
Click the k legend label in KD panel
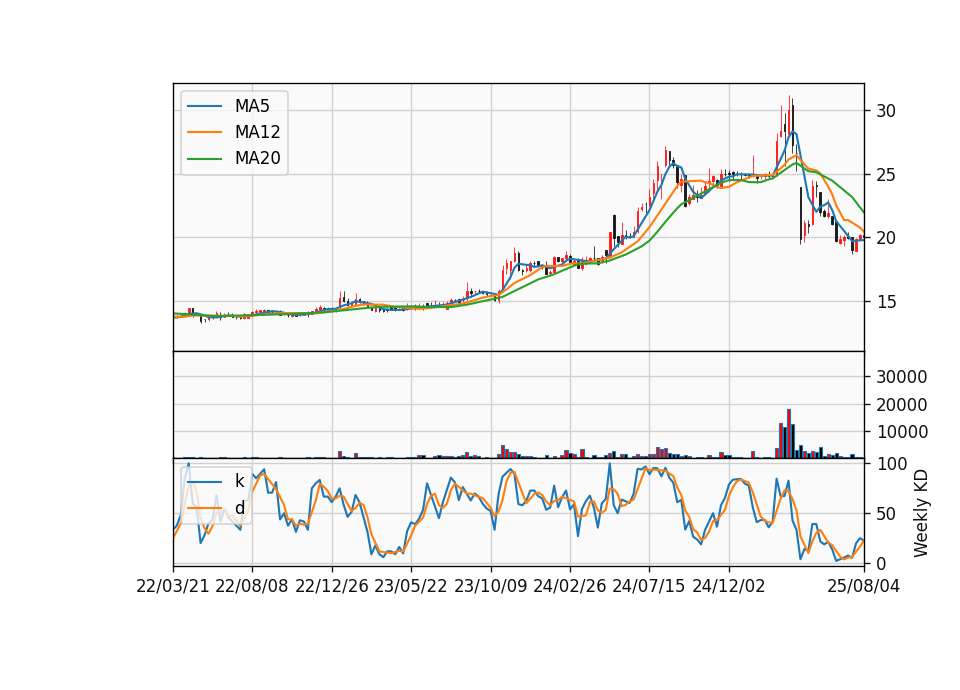(x=239, y=481)
